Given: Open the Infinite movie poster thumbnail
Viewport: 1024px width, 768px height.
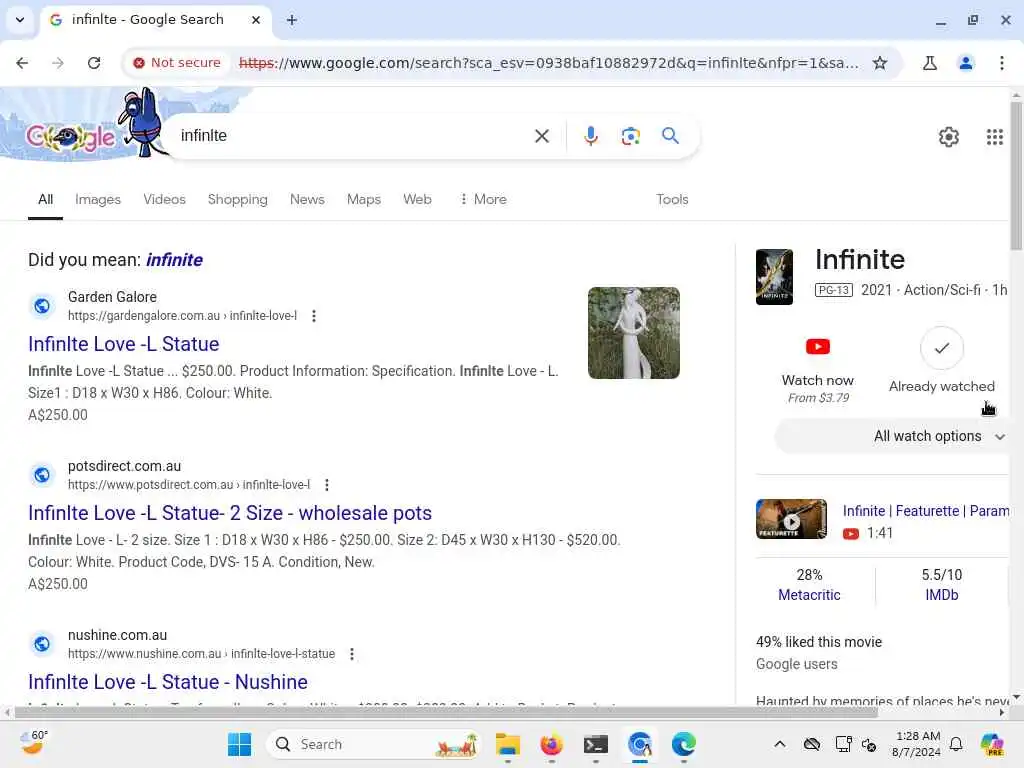Looking at the screenshot, I should tap(775, 277).
